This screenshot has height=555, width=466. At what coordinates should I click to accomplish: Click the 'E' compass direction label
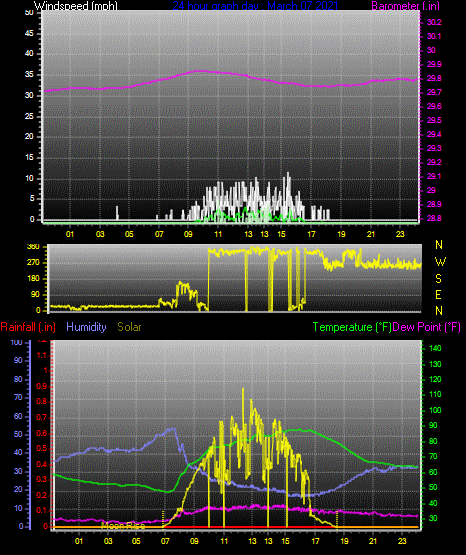pyautogui.click(x=438, y=295)
